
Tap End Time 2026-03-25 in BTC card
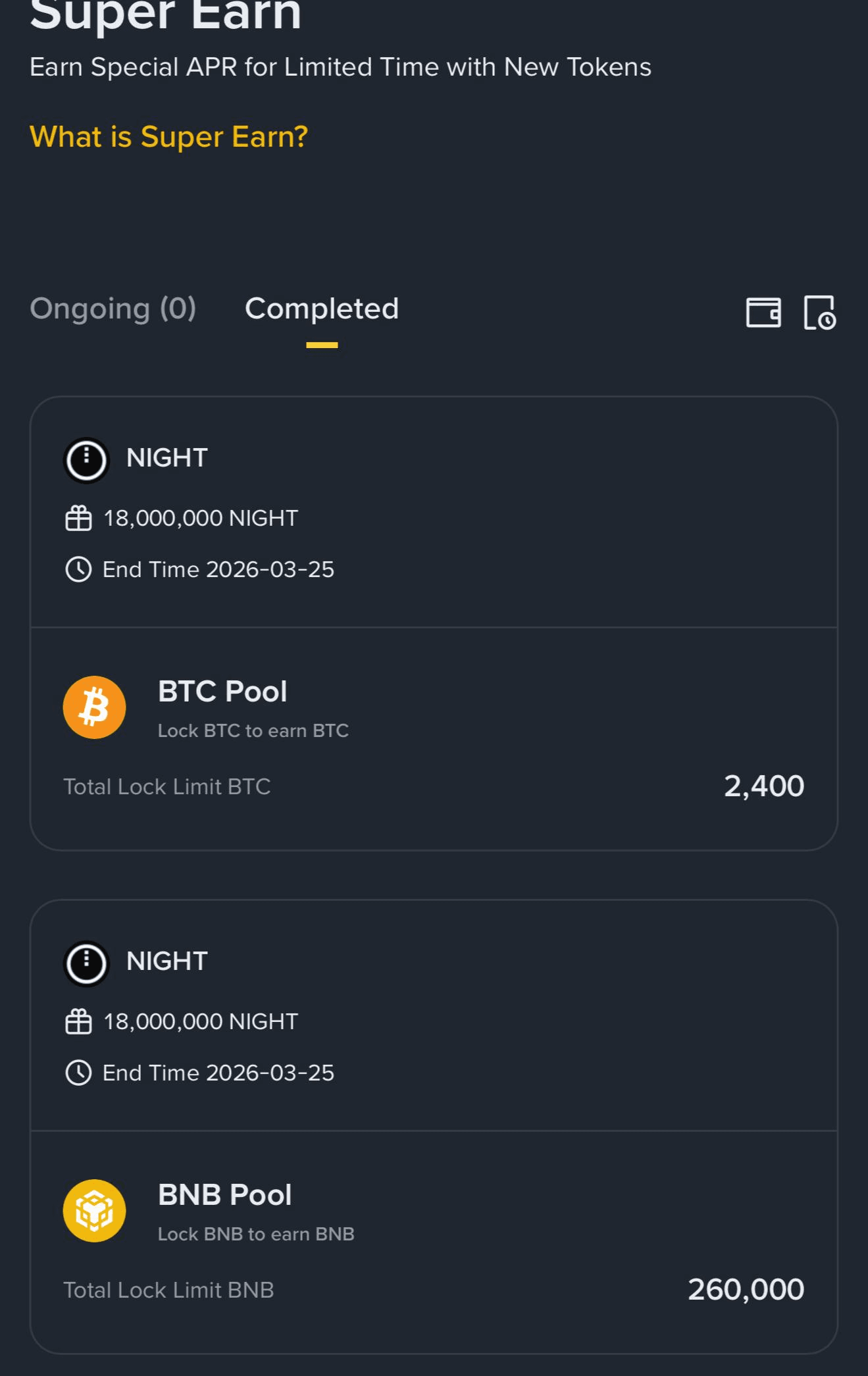(218, 570)
